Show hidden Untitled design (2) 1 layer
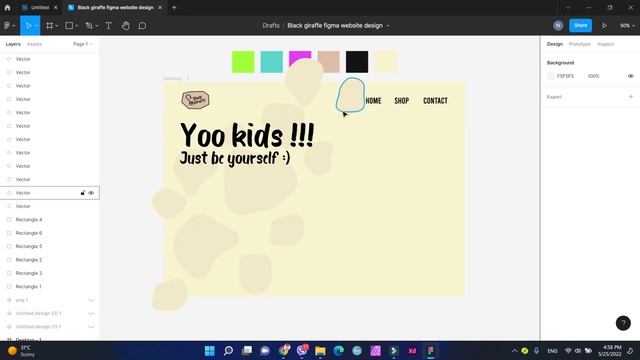 [91, 313]
